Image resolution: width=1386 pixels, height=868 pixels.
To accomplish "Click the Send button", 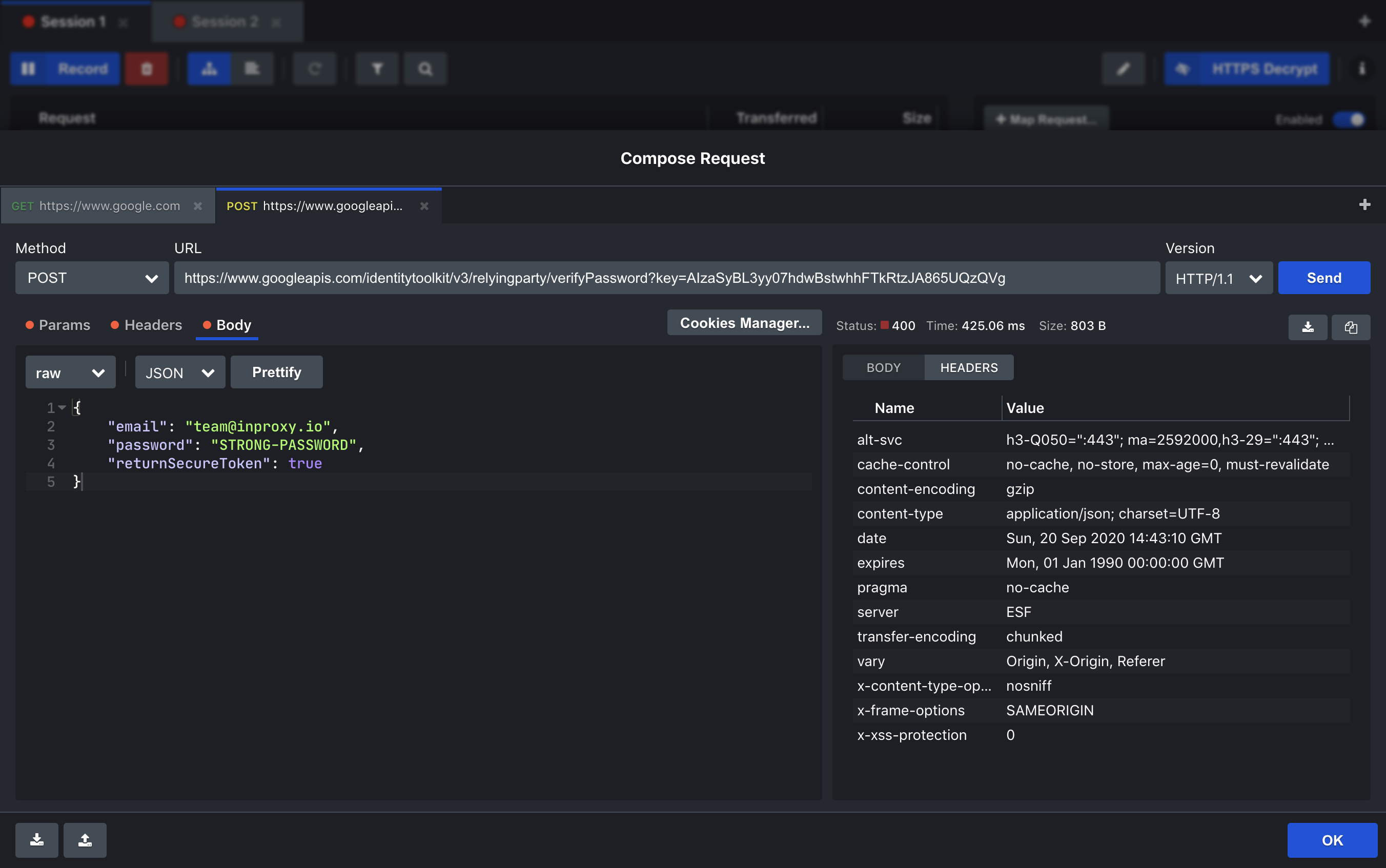I will tap(1324, 278).
